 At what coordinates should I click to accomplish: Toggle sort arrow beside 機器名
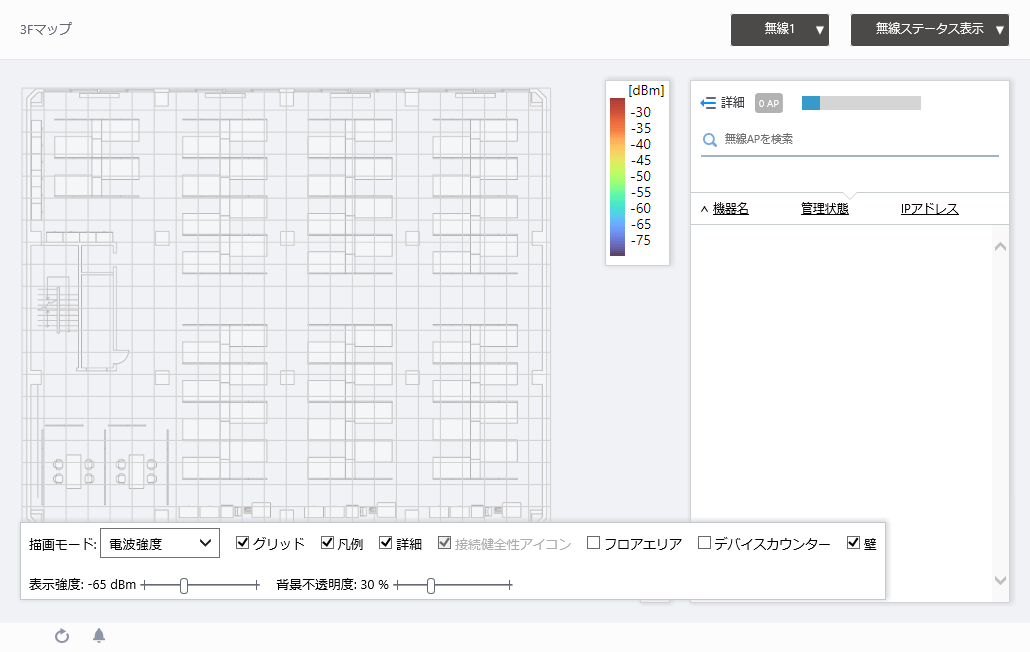pyautogui.click(x=704, y=209)
